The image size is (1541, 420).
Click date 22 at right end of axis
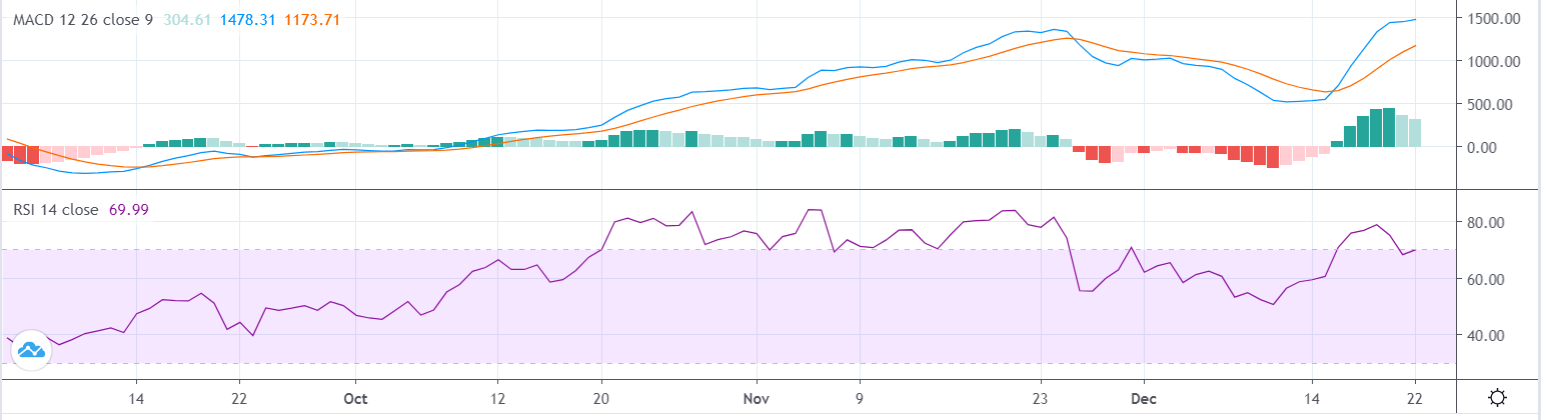coord(1415,398)
